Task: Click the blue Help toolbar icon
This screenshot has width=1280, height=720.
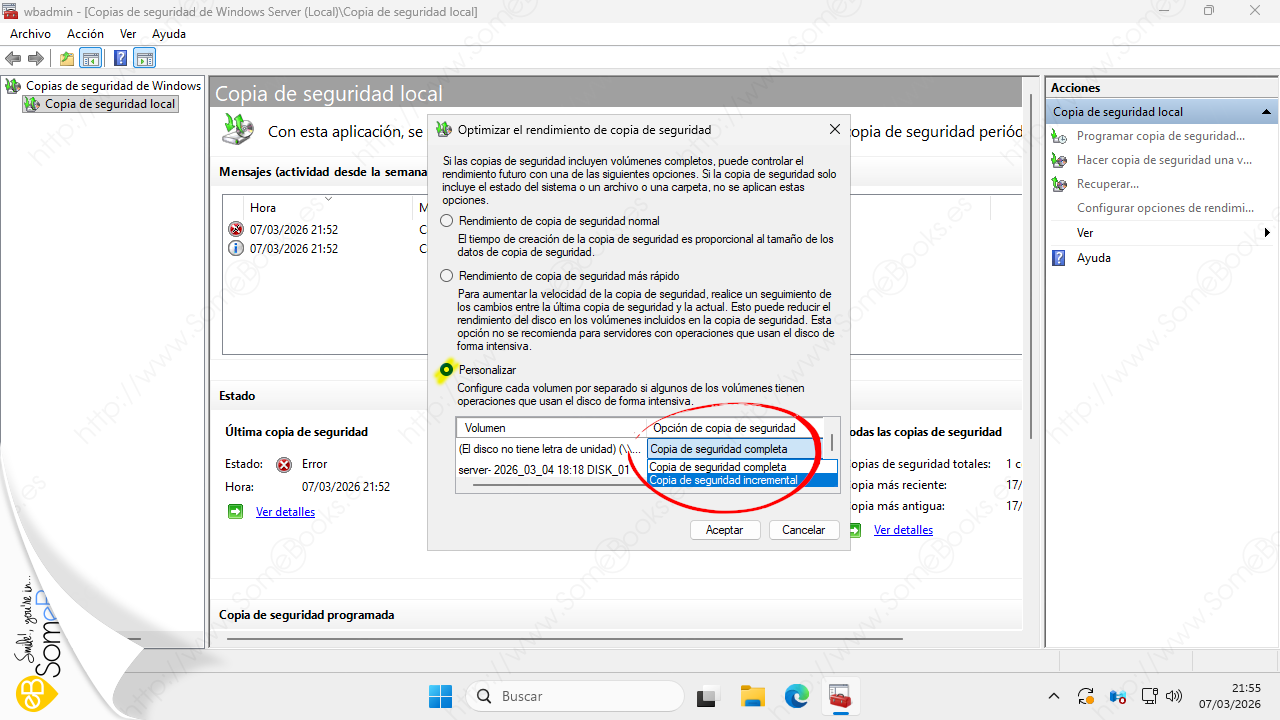Action: point(120,59)
